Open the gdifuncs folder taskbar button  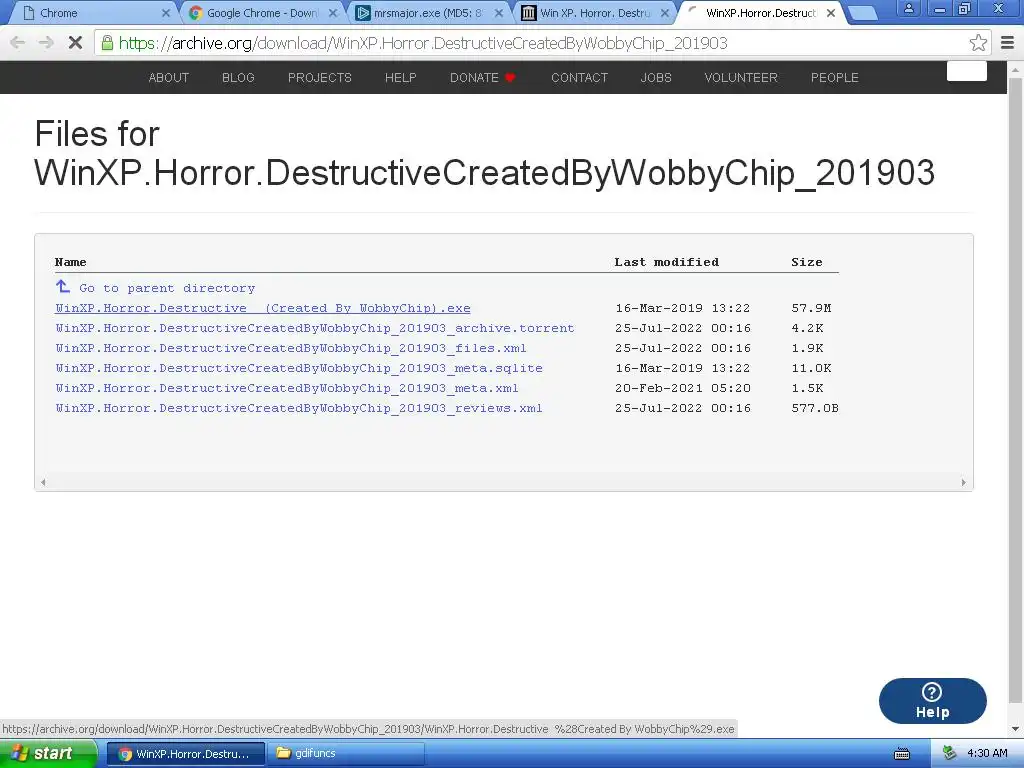click(346, 754)
